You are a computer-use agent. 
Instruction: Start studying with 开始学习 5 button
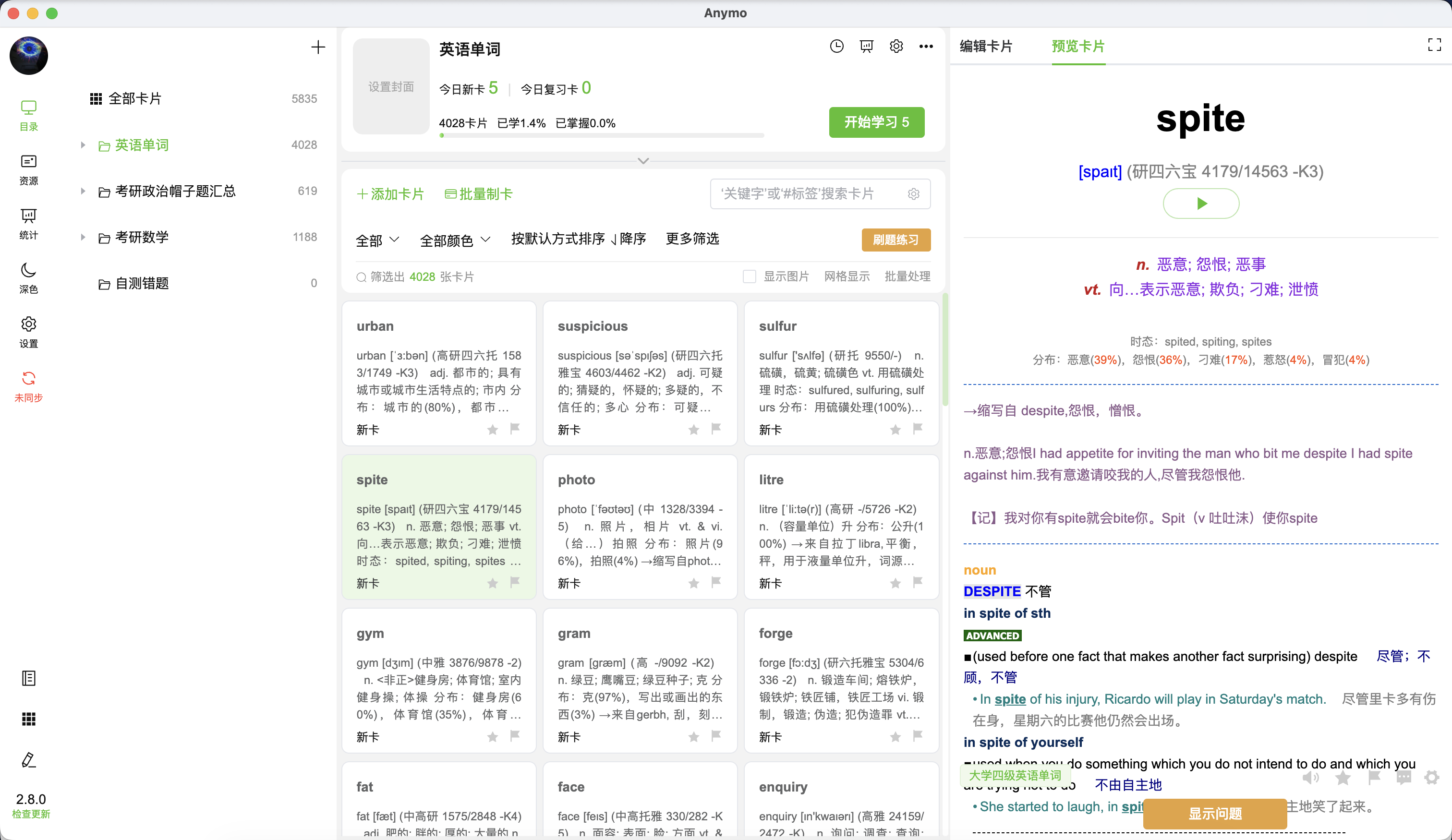tap(876, 122)
